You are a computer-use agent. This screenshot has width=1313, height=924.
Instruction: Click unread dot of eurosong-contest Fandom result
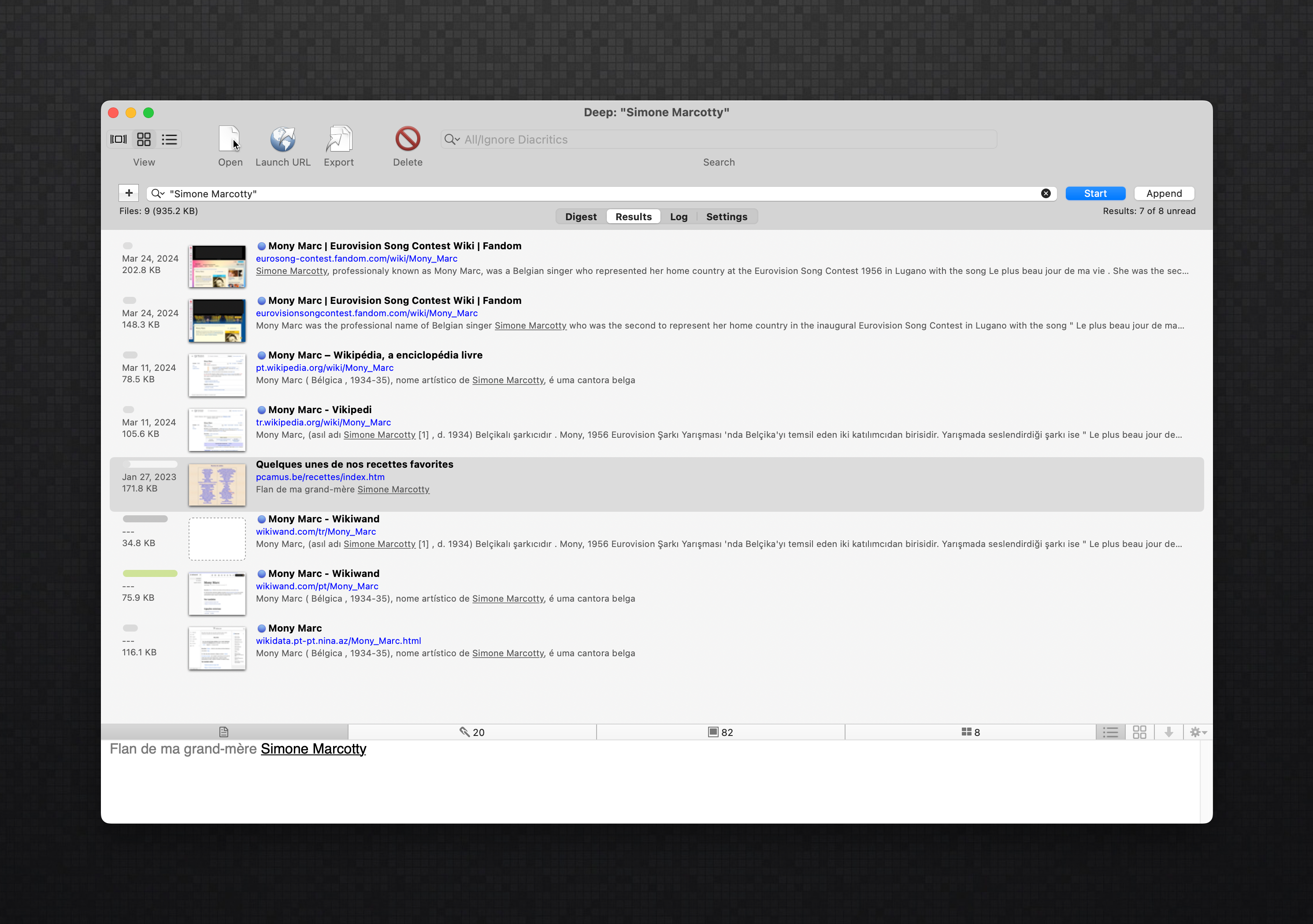pyautogui.click(x=261, y=246)
